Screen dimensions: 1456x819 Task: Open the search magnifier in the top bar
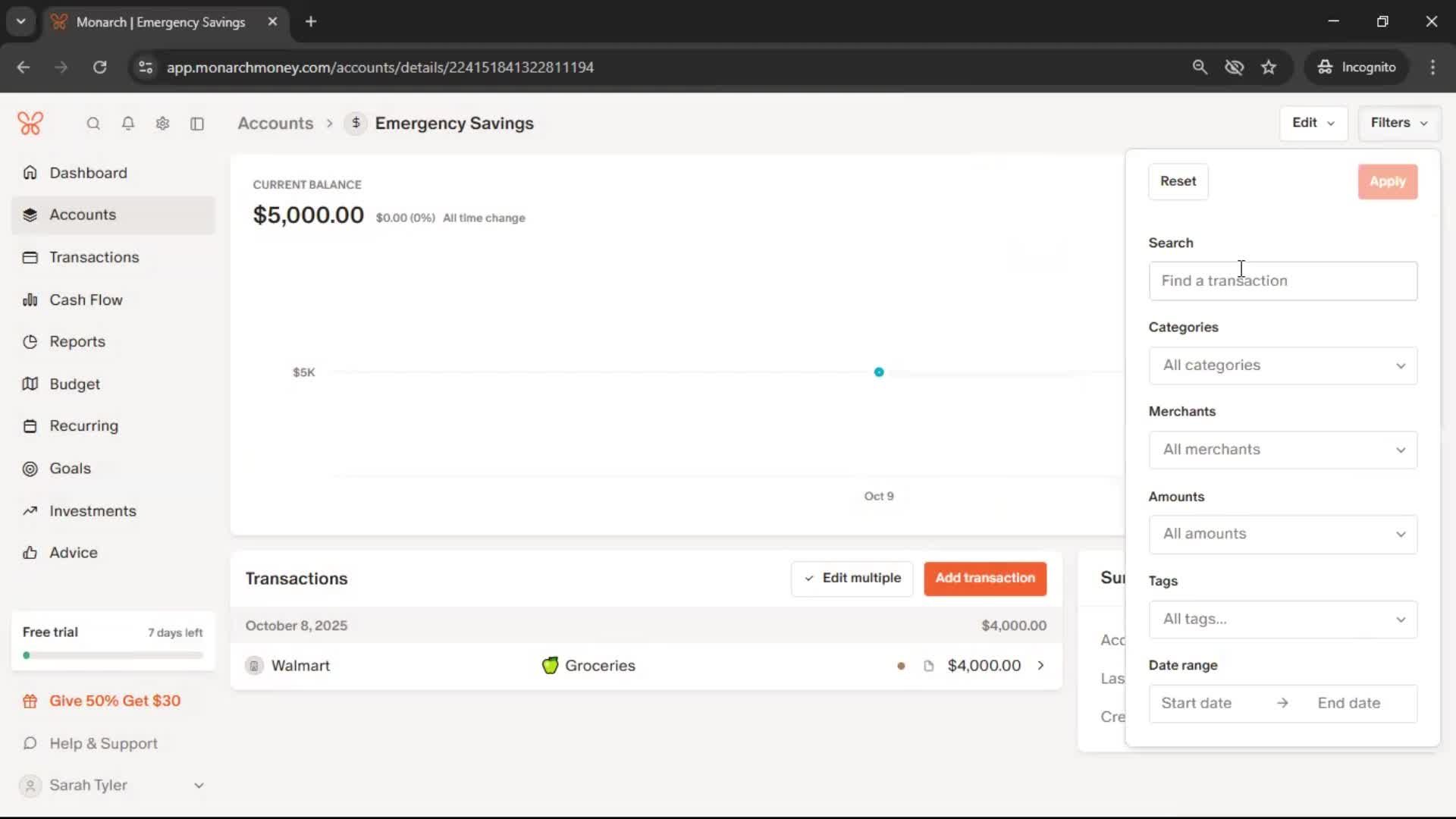coord(93,124)
